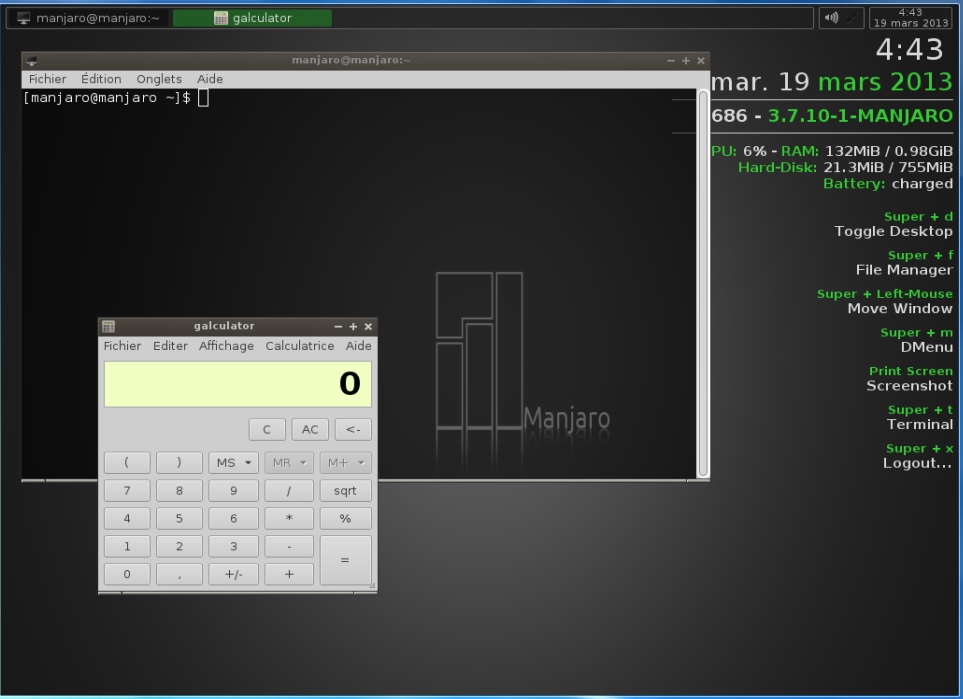Click the +/- sign change button
963x699 pixels.
tap(233, 574)
